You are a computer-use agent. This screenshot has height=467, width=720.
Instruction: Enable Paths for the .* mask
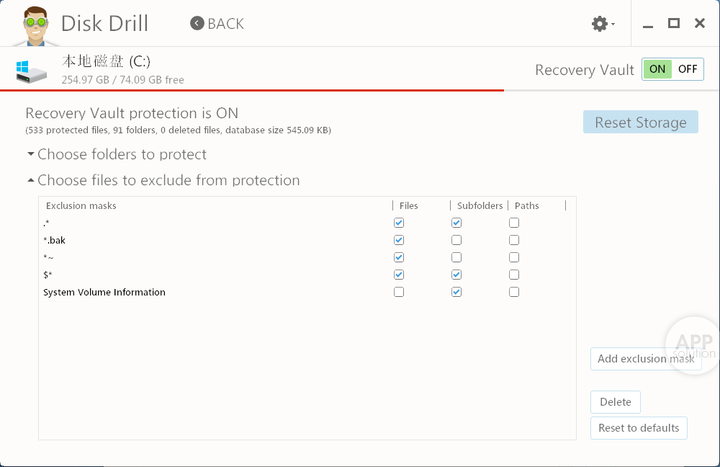coord(514,223)
